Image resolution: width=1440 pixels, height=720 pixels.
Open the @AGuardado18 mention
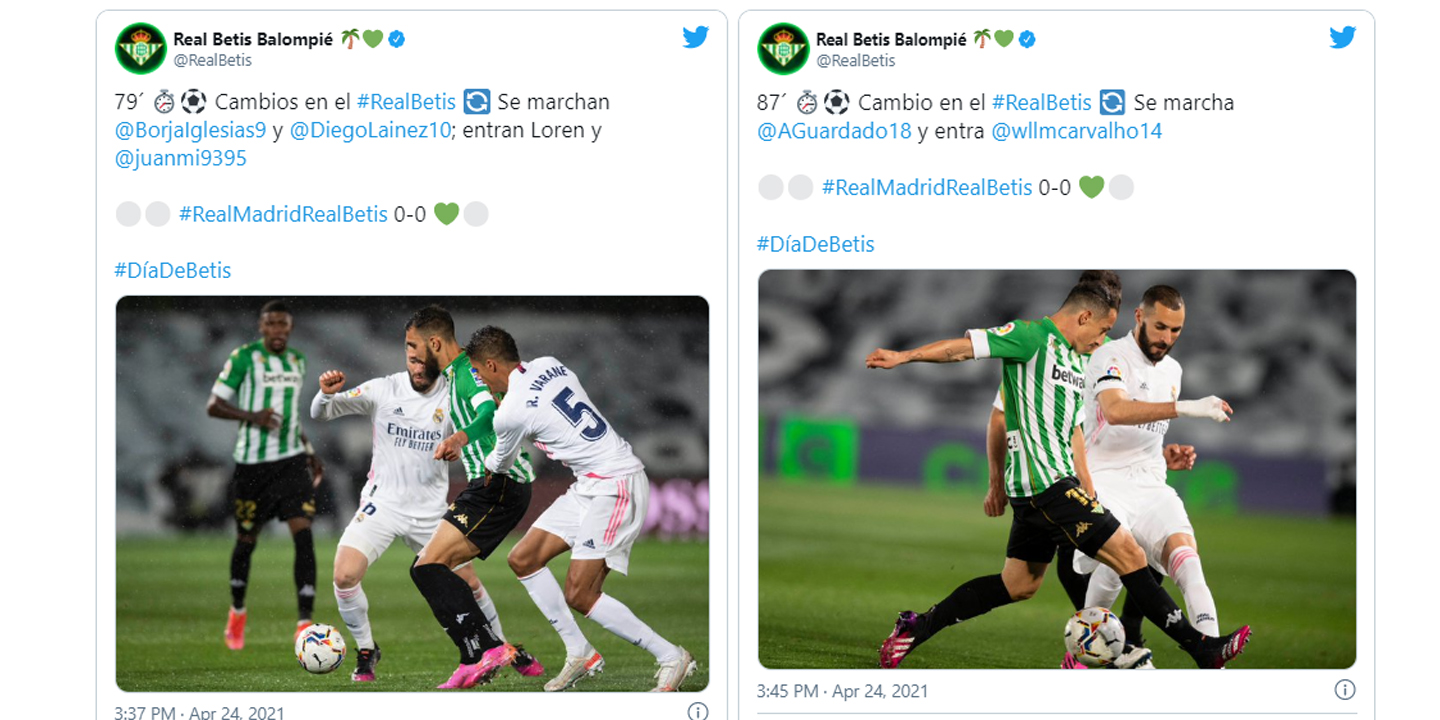[835, 130]
